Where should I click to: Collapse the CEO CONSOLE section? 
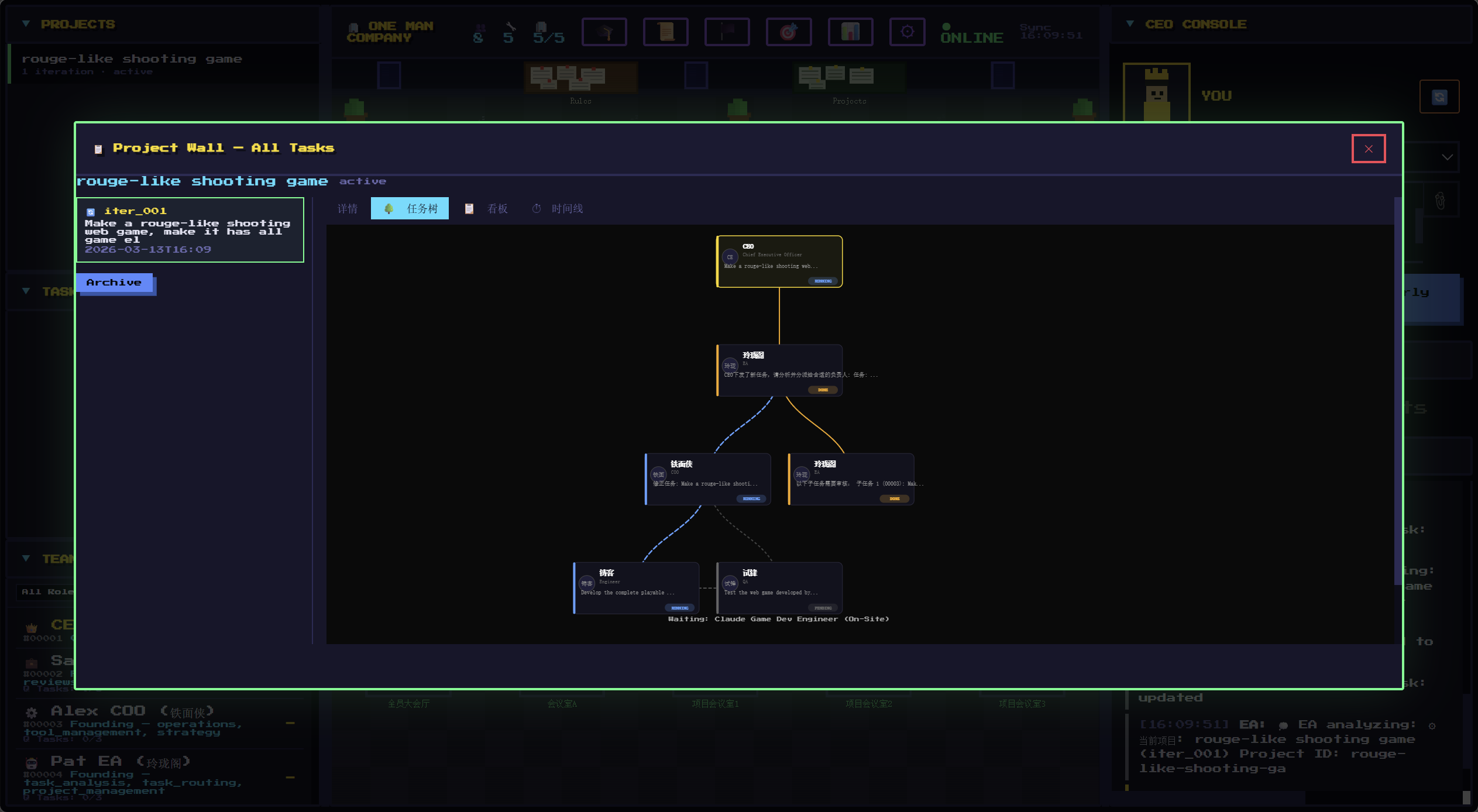(1129, 23)
